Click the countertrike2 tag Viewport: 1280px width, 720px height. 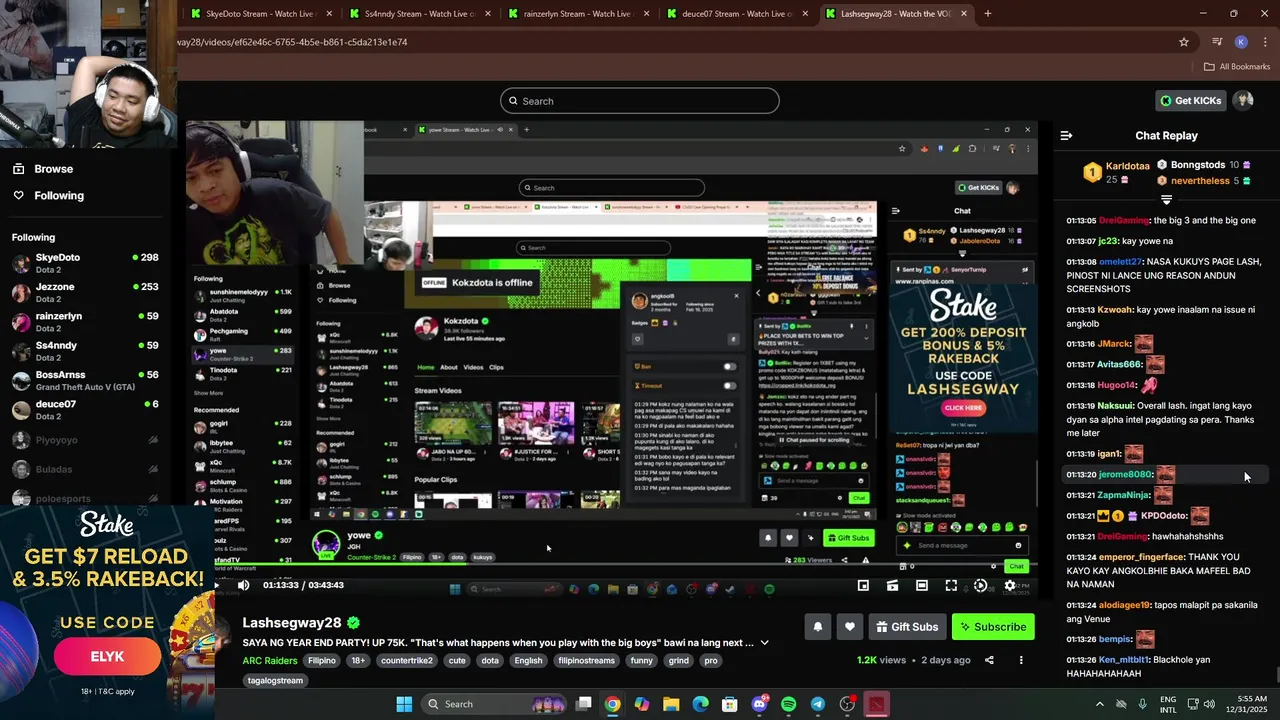(406, 660)
